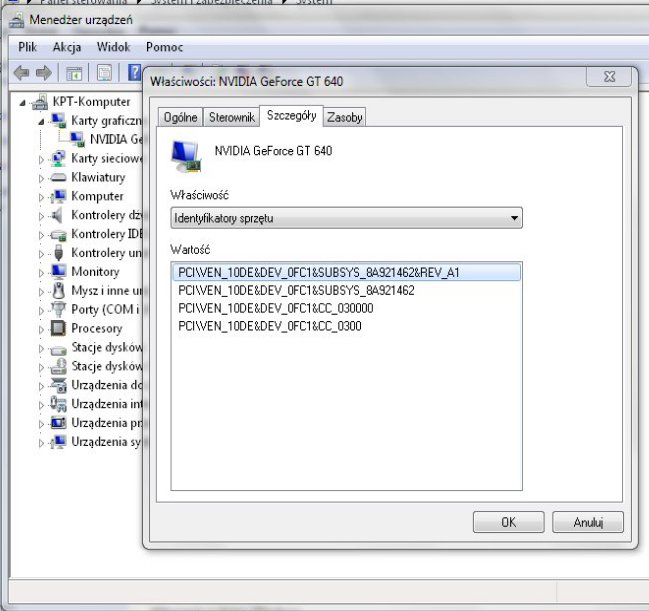
Task: Switch to the Sterownik tab
Action: [x=232, y=117]
